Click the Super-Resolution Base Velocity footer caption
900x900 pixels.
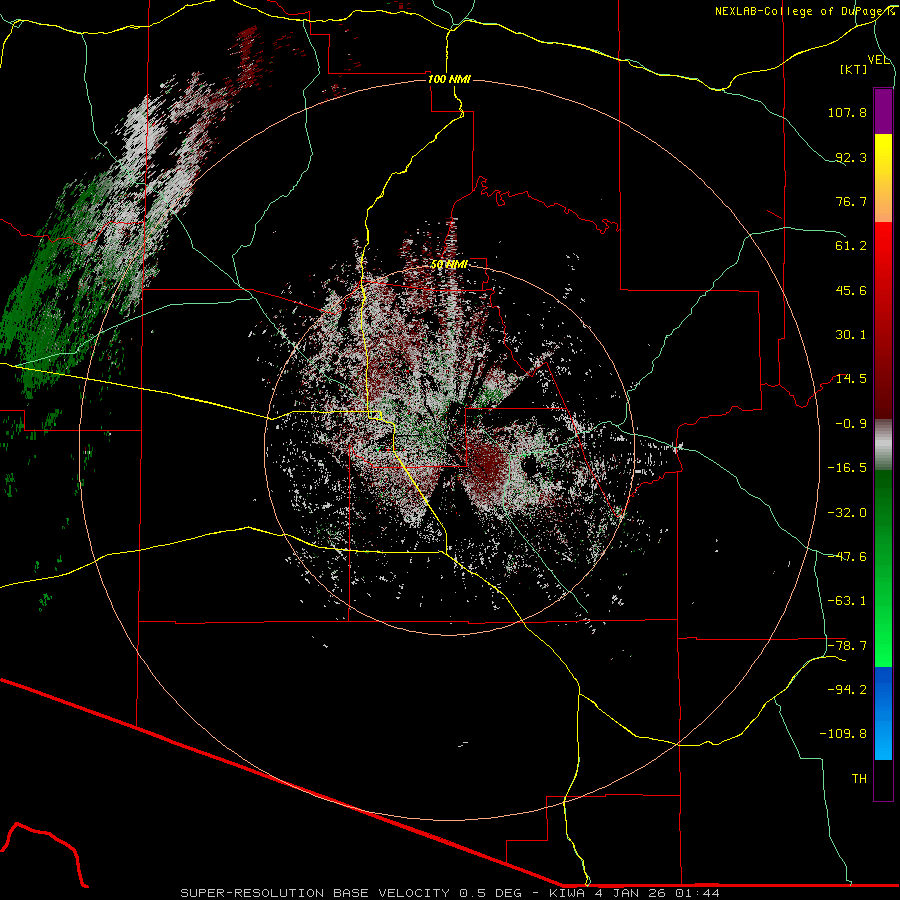pyautogui.click(x=449, y=893)
